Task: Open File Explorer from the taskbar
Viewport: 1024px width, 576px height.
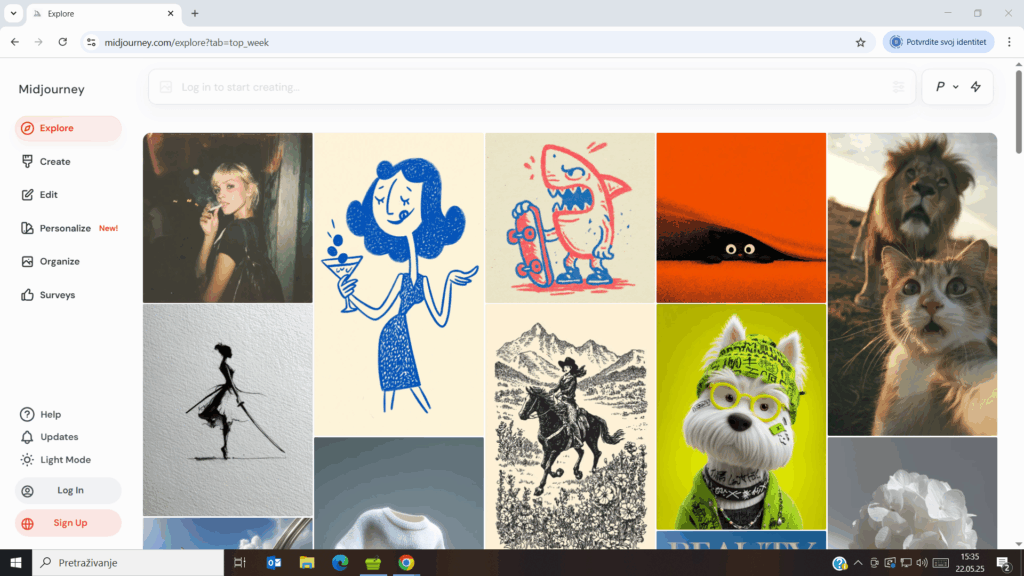Action: pyautogui.click(x=307, y=562)
